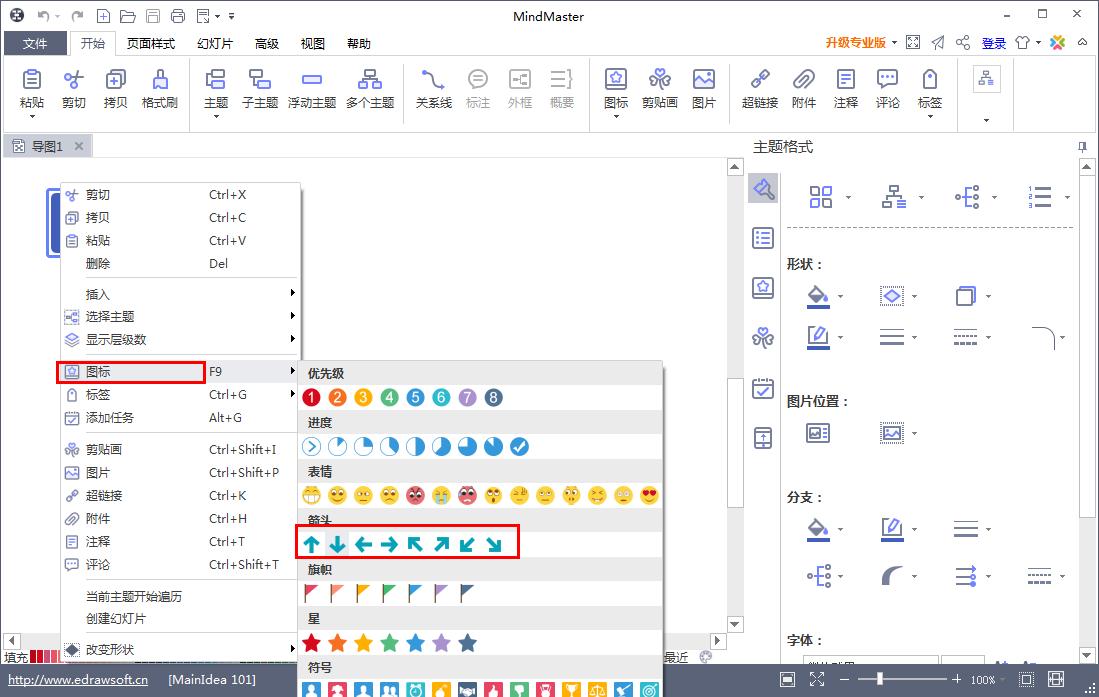Expand the 主题 ribbon dropdown arrow
1099x697 pixels.
pos(216,117)
